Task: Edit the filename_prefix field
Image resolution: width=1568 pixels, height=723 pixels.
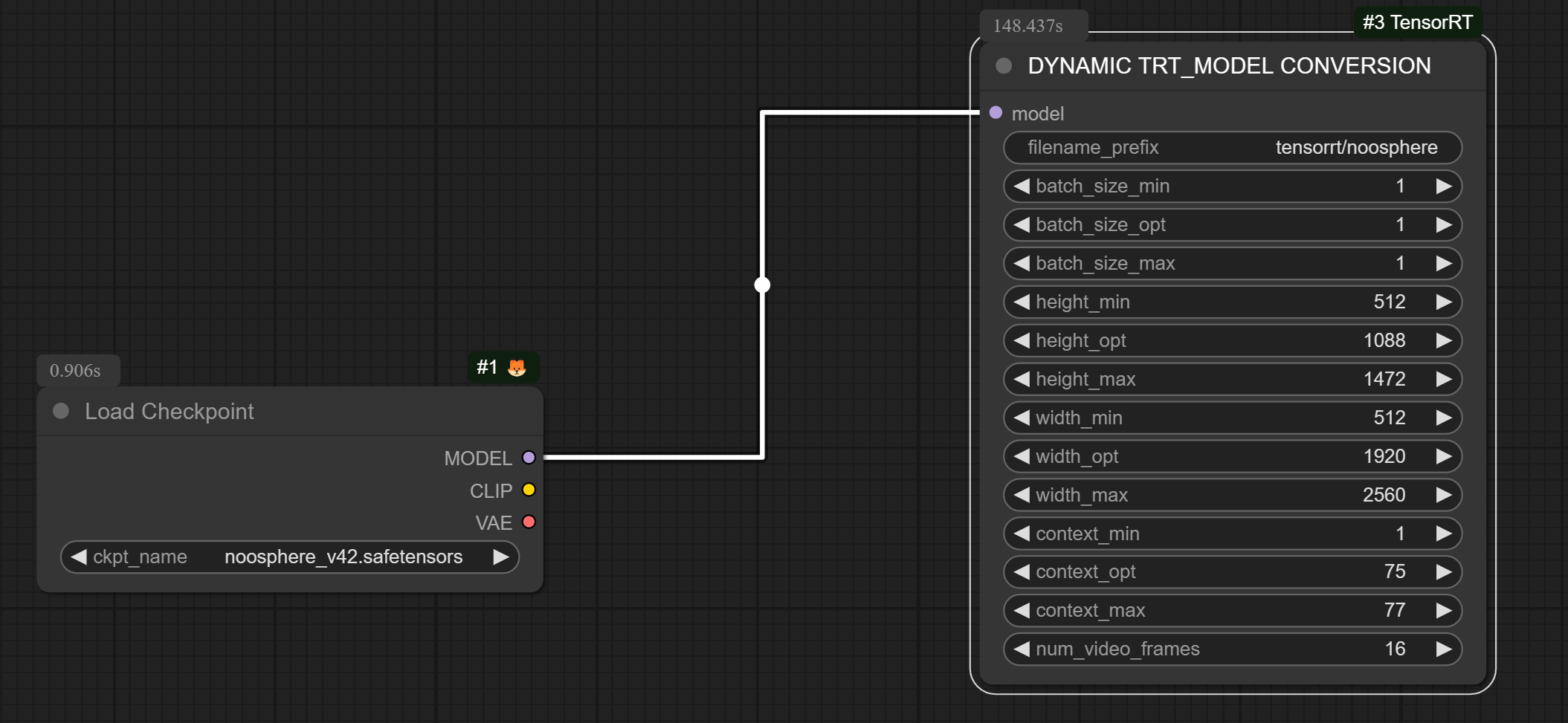Action: click(1233, 147)
